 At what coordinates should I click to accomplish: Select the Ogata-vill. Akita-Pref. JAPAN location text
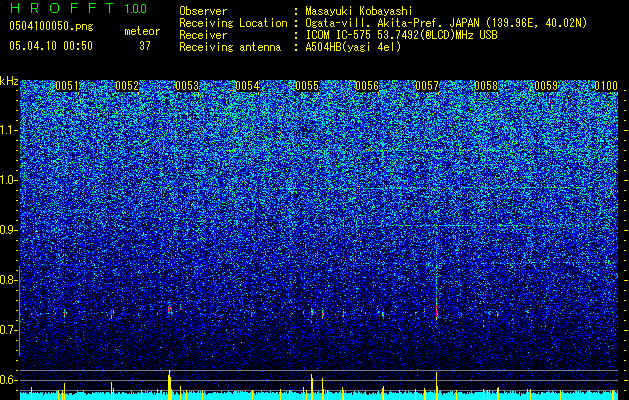click(x=446, y=23)
